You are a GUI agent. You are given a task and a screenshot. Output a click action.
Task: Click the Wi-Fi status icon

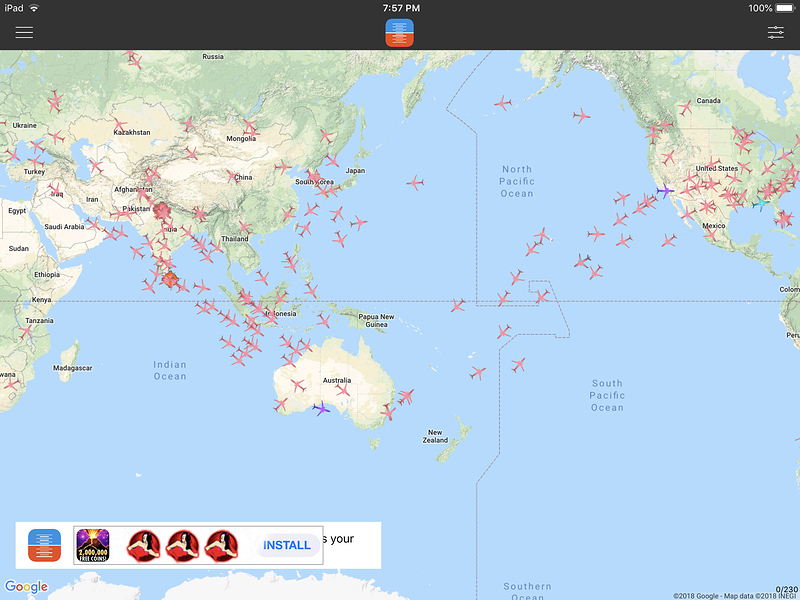point(34,8)
